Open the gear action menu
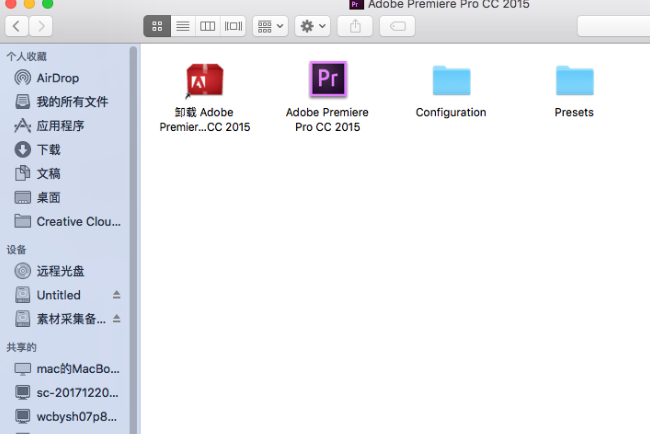This screenshot has height=434, width=650. (313, 26)
